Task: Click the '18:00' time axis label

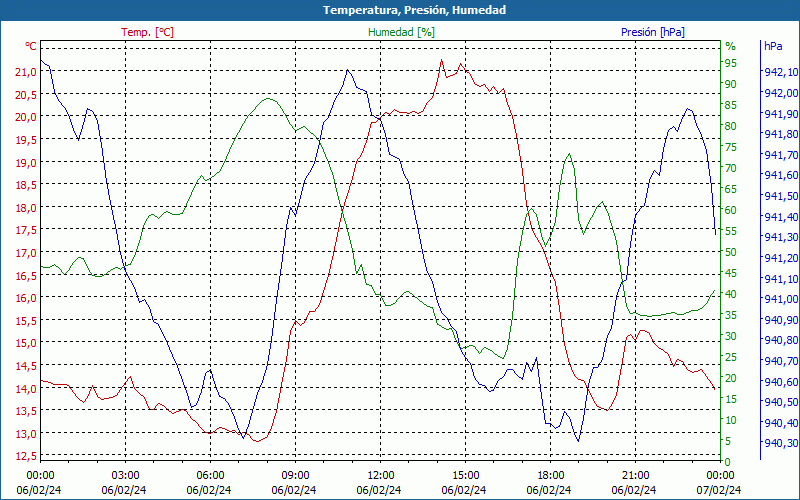Action: pos(551,476)
